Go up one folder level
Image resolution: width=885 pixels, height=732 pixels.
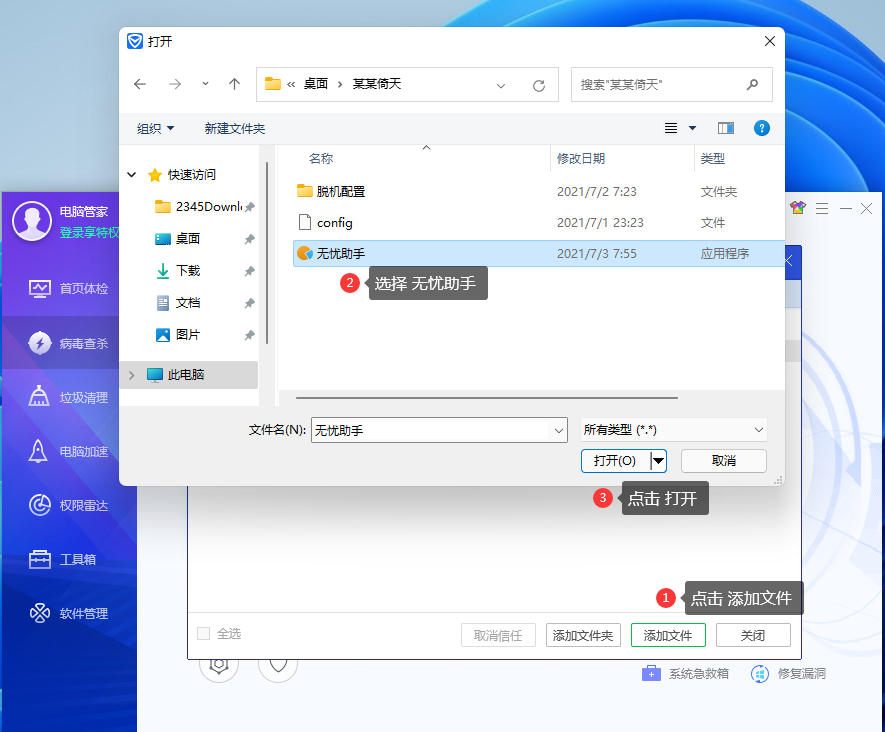pyautogui.click(x=234, y=84)
